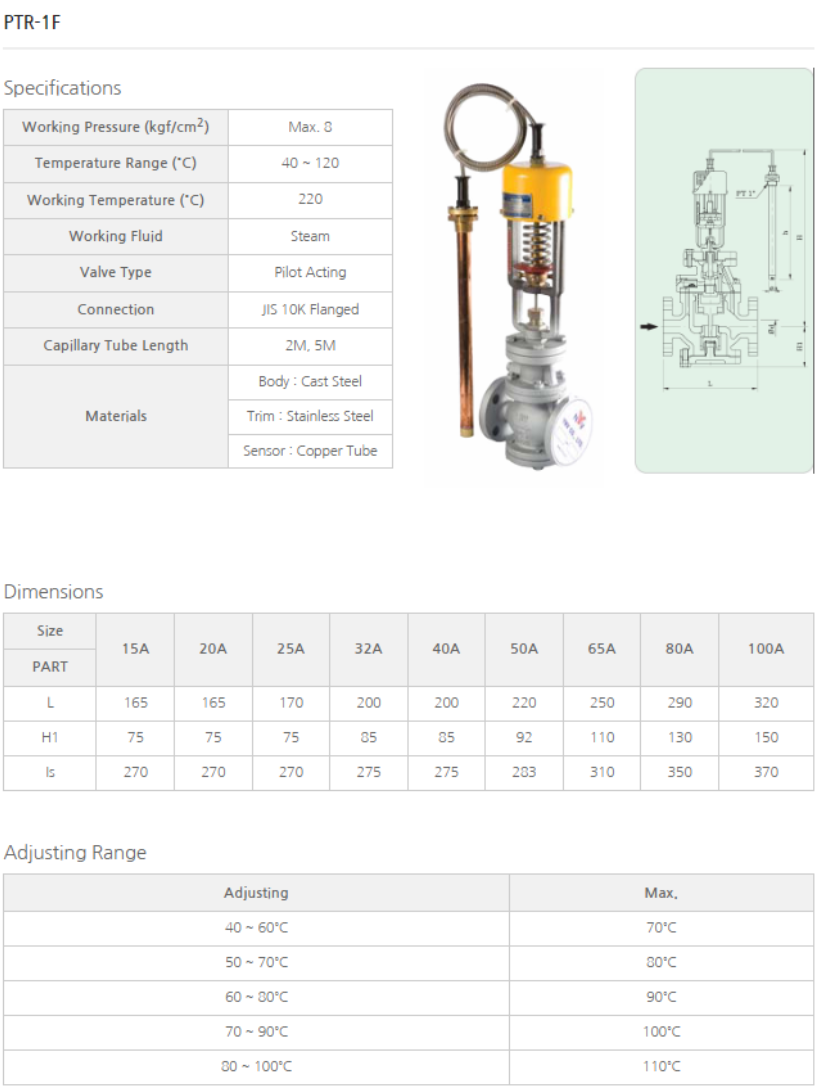This screenshot has height=1091, width=818.
Task: Select the Specifications section heading
Action: tap(62, 88)
